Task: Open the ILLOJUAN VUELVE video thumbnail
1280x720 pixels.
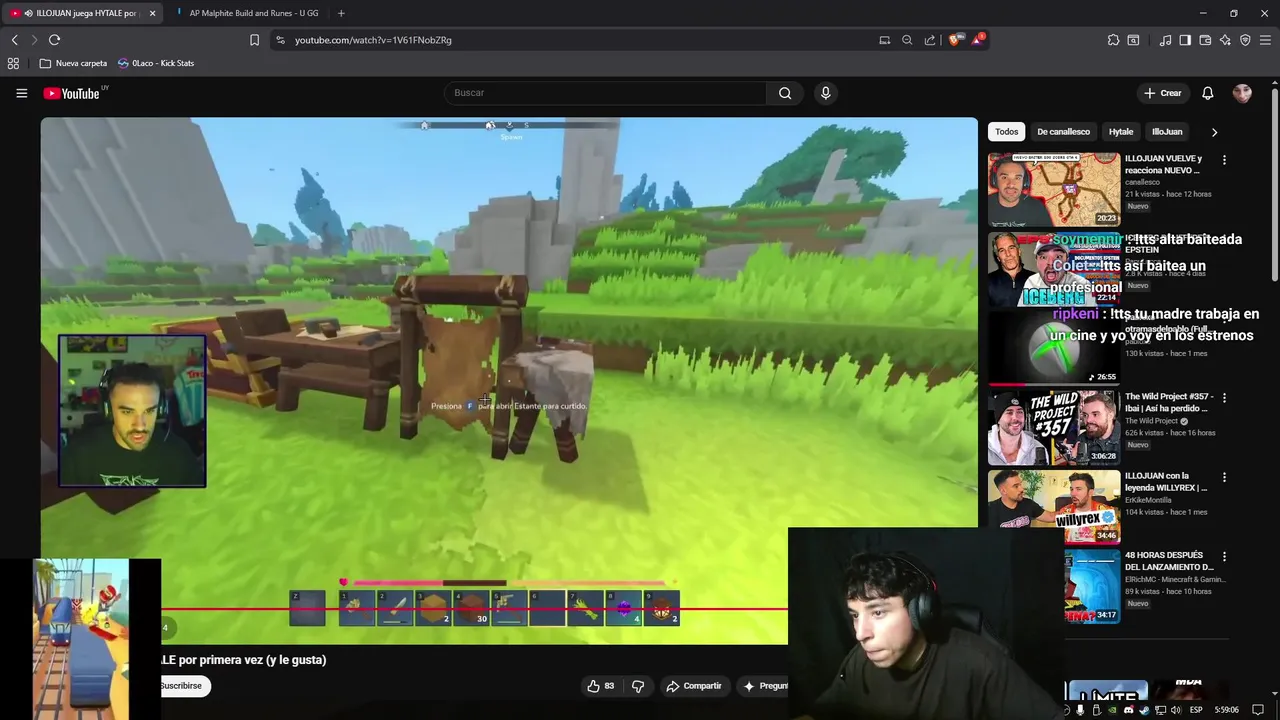Action: (x=1054, y=189)
